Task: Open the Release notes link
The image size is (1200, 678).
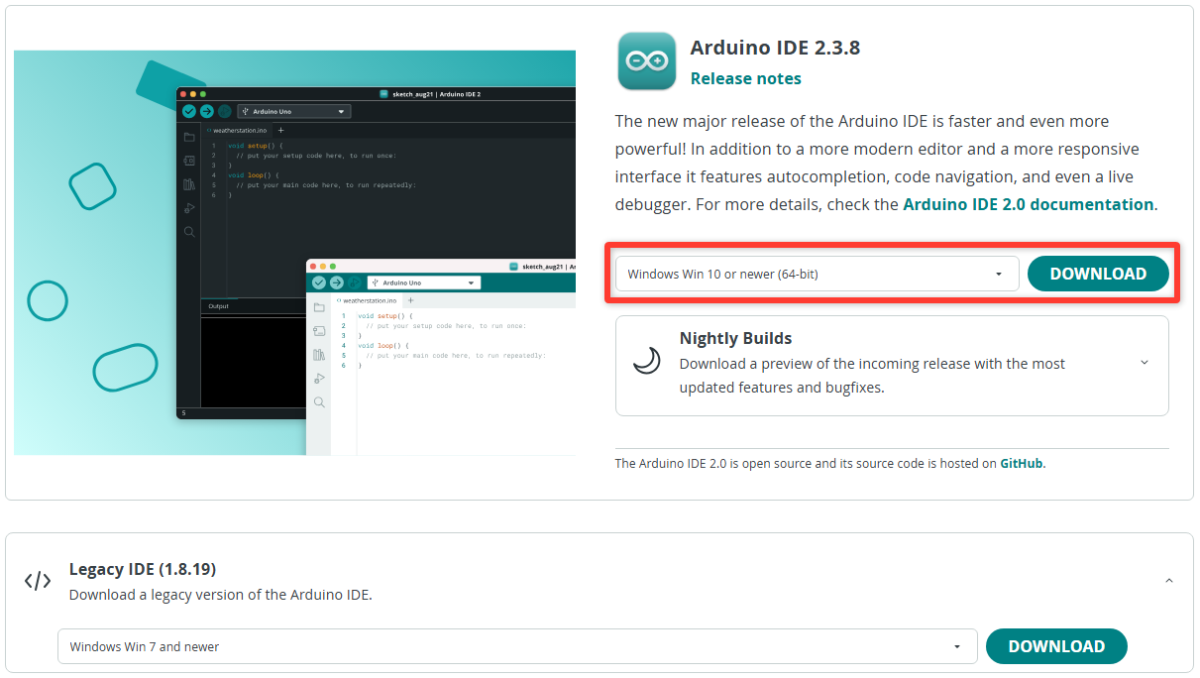Action: coord(745,78)
